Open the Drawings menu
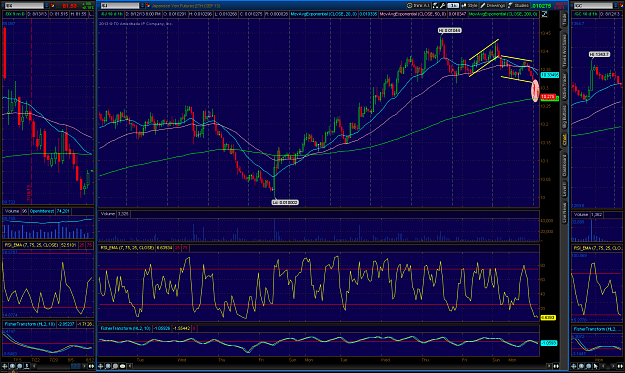The image size is (625, 373). pos(493,6)
